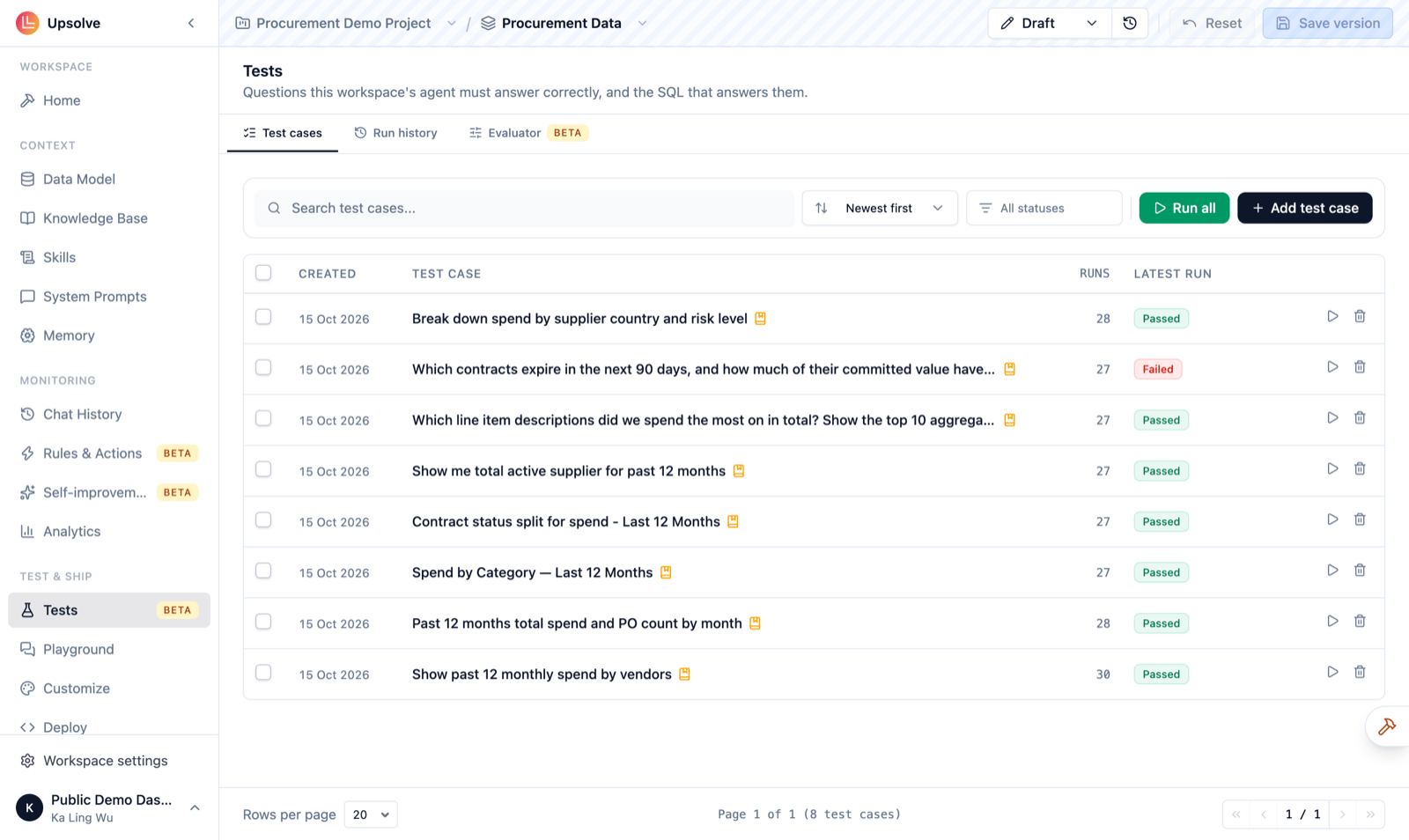The height and width of the screenshot is (840, 1409).
Task: Open the Failed status badge
Action: pos(1157,369)
